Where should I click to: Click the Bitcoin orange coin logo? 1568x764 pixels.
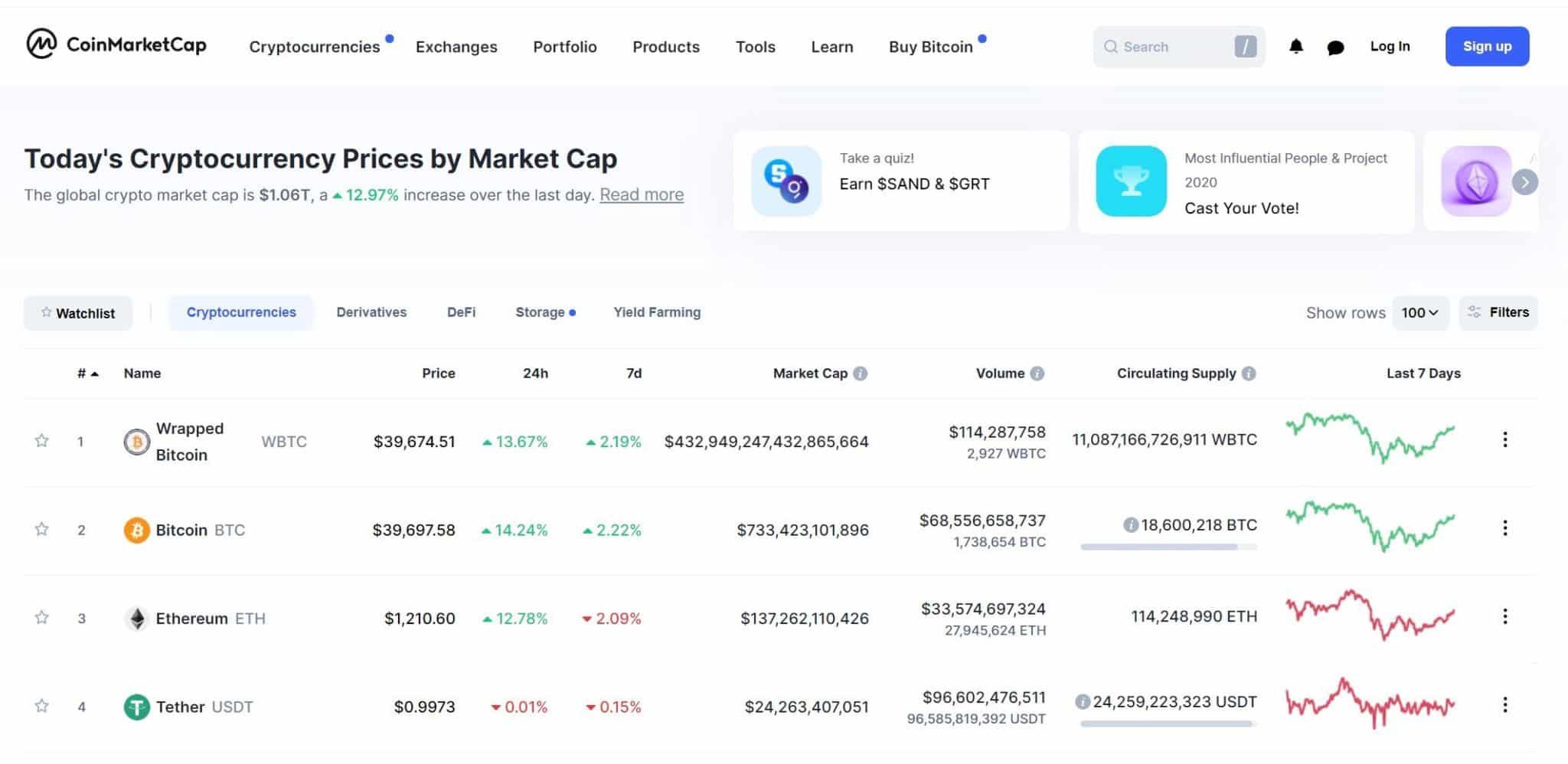point(136,531)
